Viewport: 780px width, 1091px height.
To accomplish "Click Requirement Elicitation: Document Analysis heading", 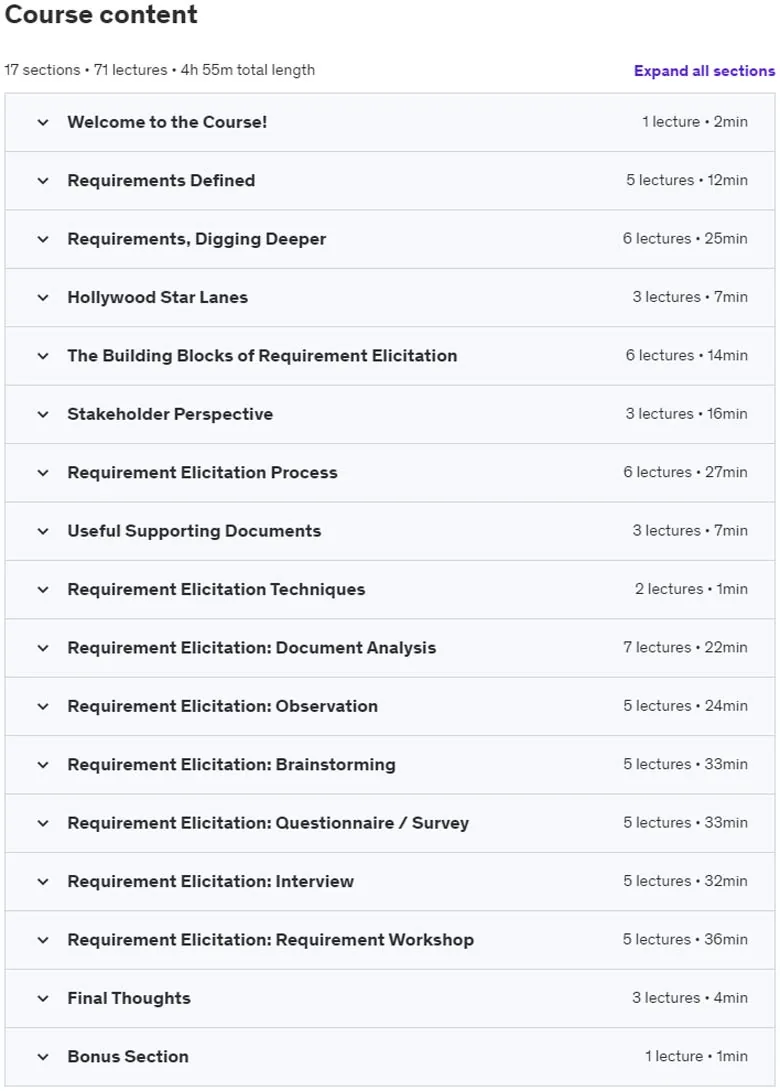I will click(252, 648).
